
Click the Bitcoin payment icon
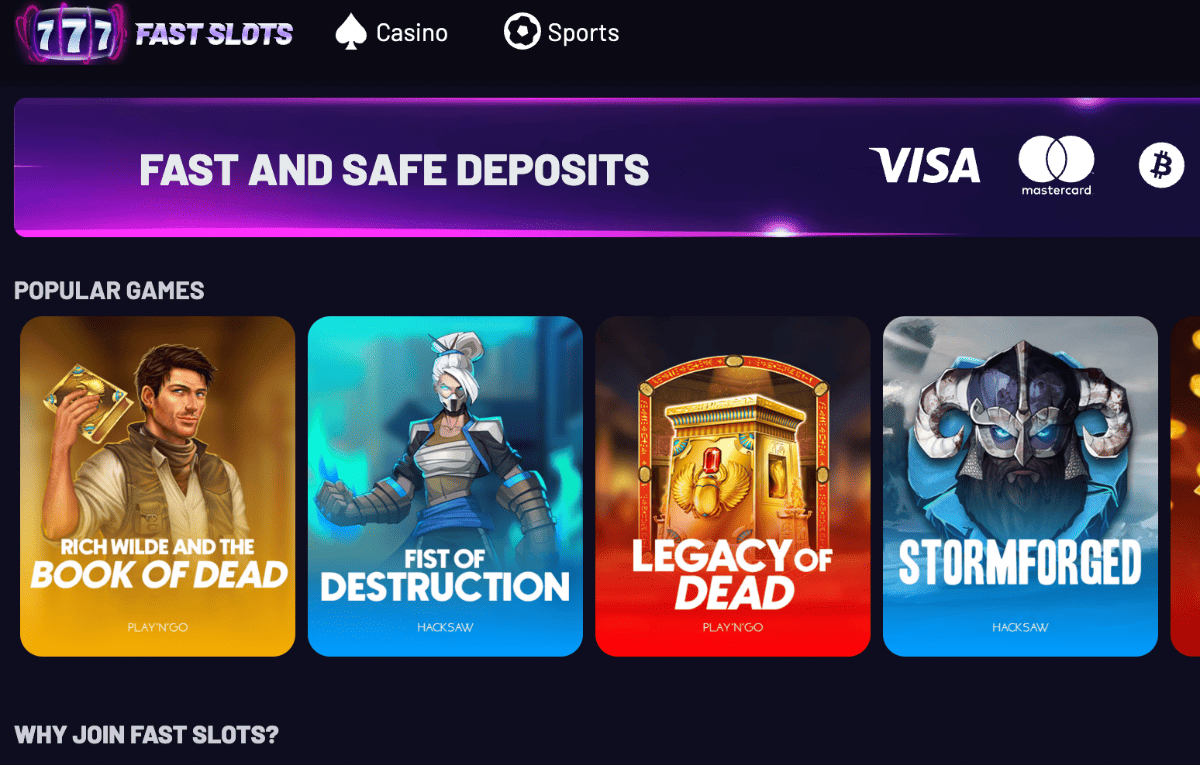pos(1161,166)
